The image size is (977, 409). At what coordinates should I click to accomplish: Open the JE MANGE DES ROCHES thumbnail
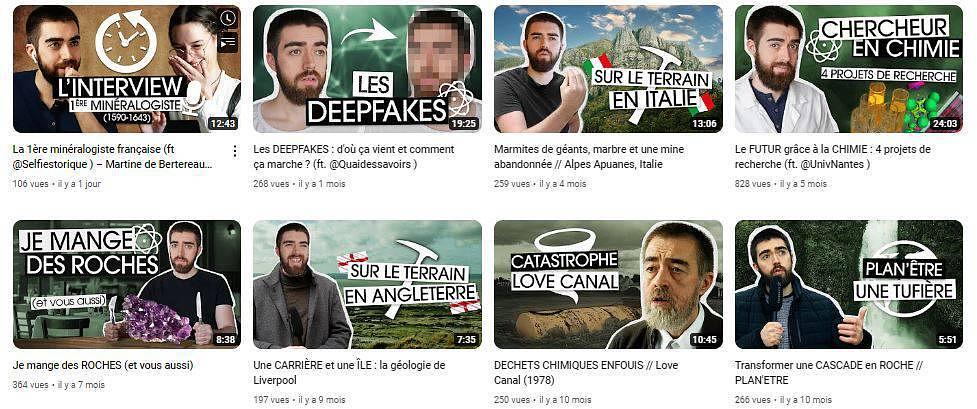[126, 284]
